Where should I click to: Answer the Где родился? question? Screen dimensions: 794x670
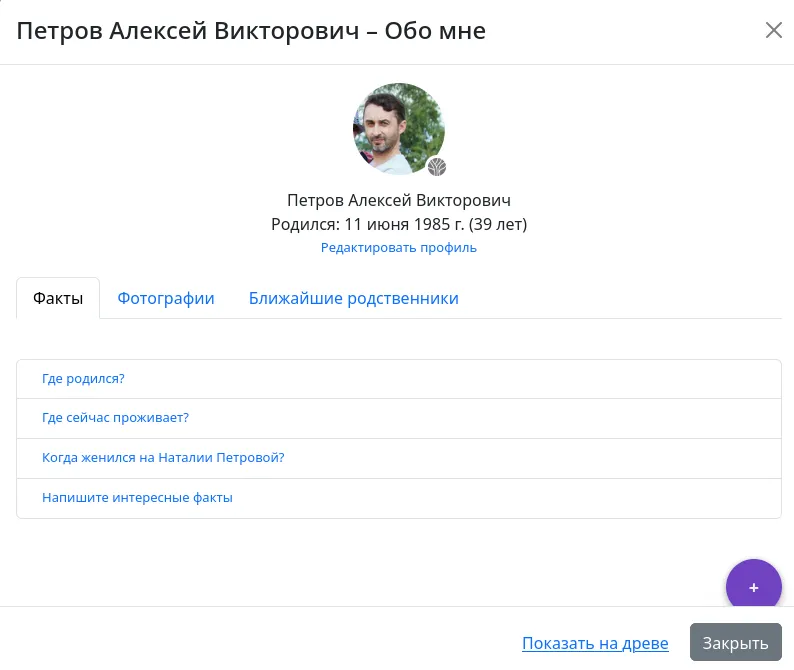coord(399,379)
